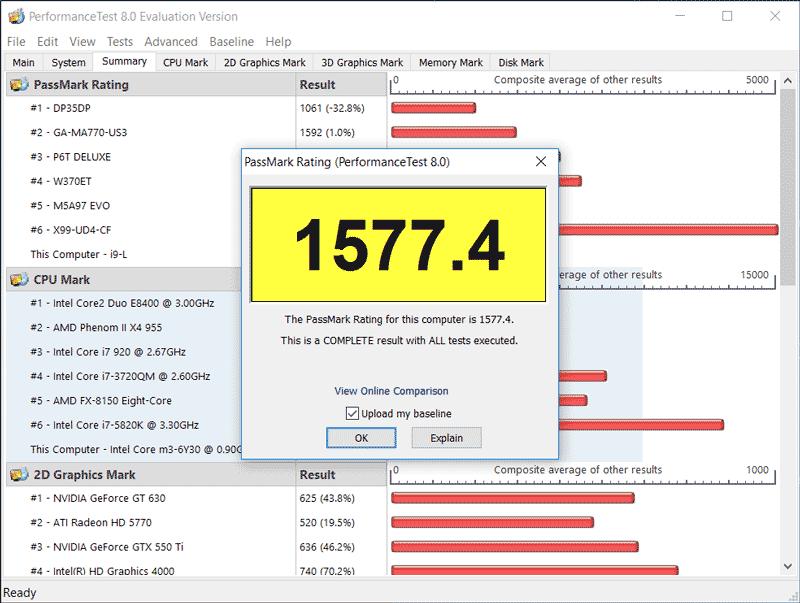Select the #6 - X99-UD4-CF row
This screenshot has height=603, width=800.
pyautogui.click(x=123, y=230)
